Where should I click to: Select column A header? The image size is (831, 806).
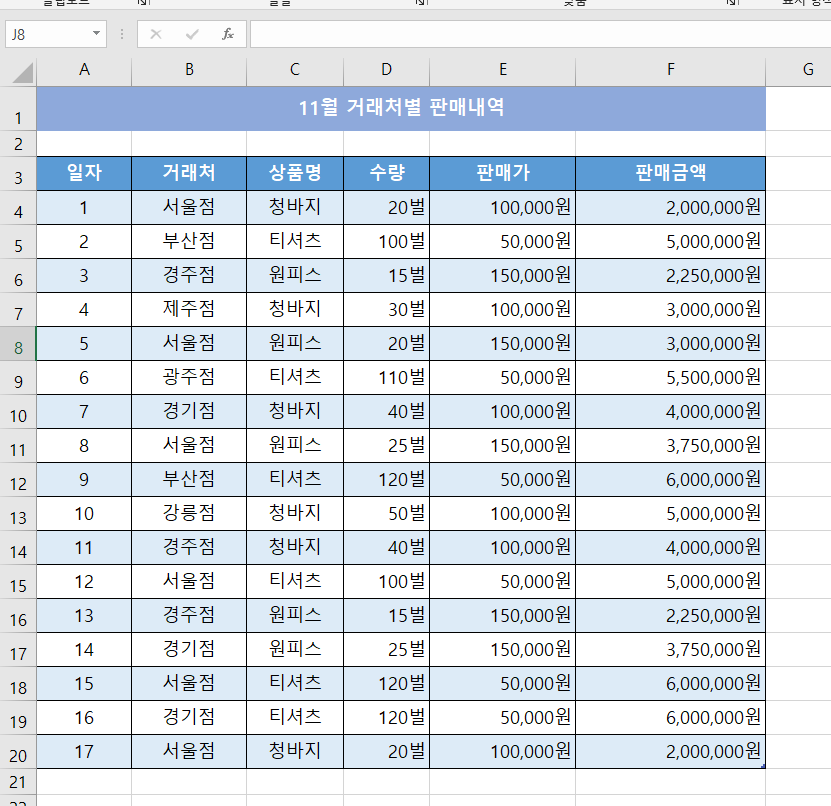tap(84, 69)
